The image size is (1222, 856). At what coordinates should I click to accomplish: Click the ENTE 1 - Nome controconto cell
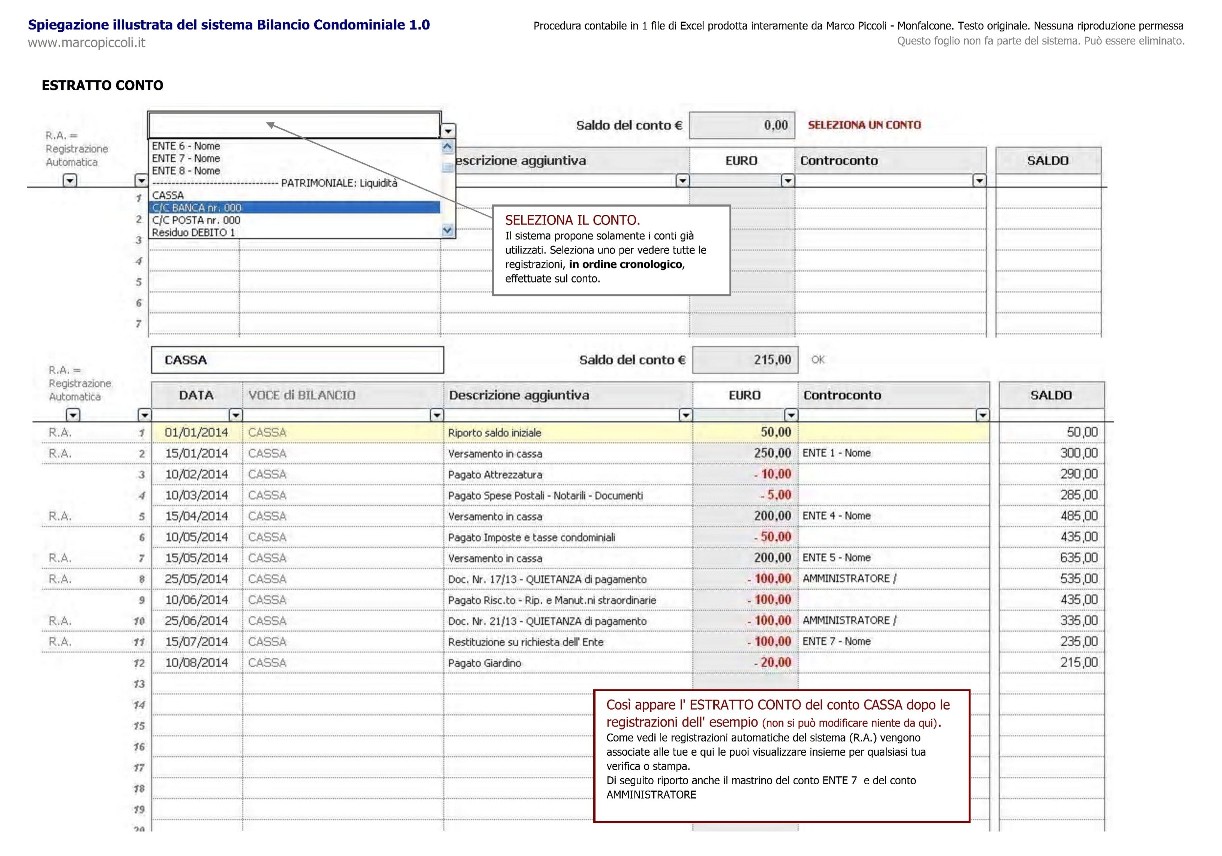893,453
